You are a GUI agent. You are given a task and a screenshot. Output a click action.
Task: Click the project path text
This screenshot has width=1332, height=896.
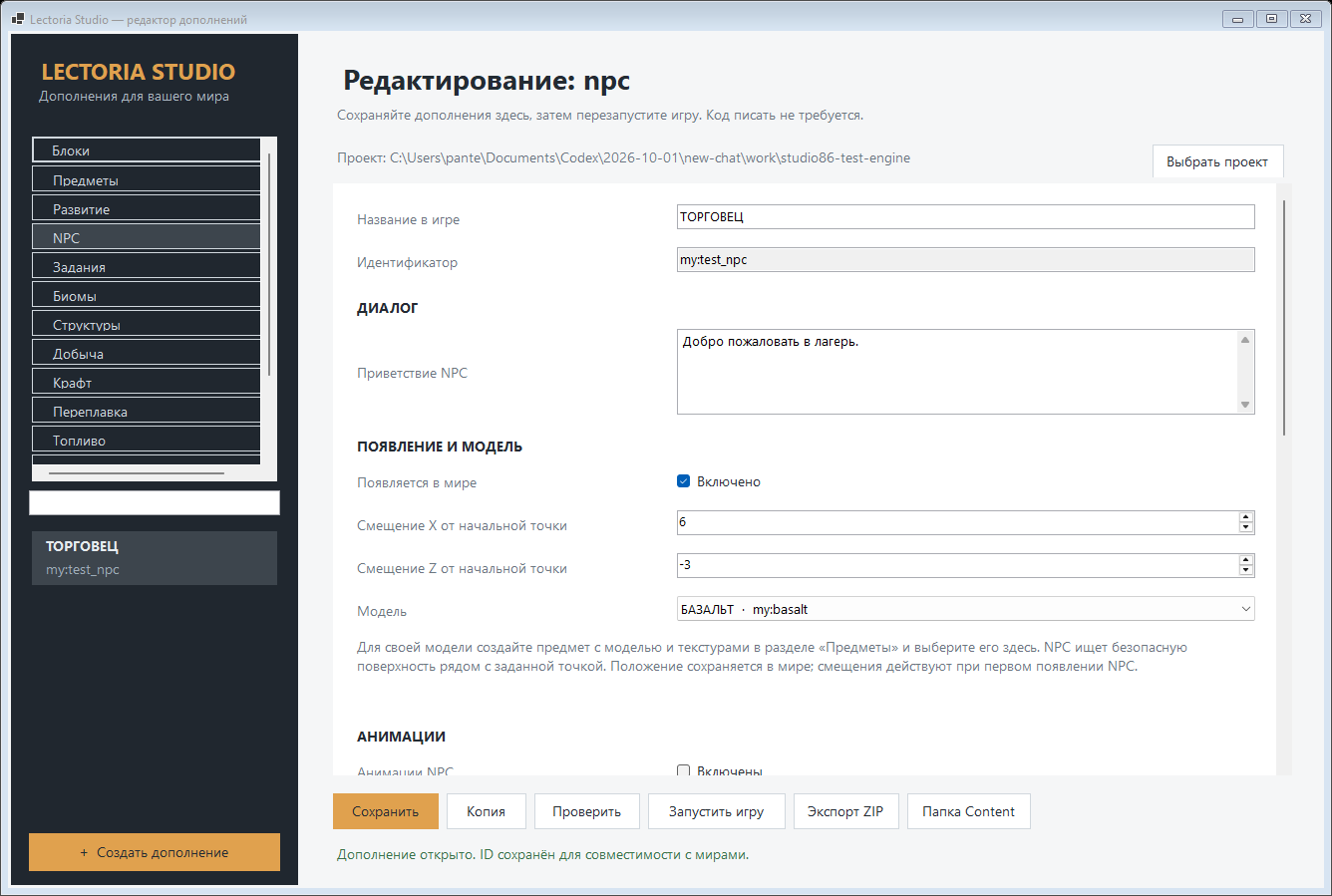click(x=623, y=157)
